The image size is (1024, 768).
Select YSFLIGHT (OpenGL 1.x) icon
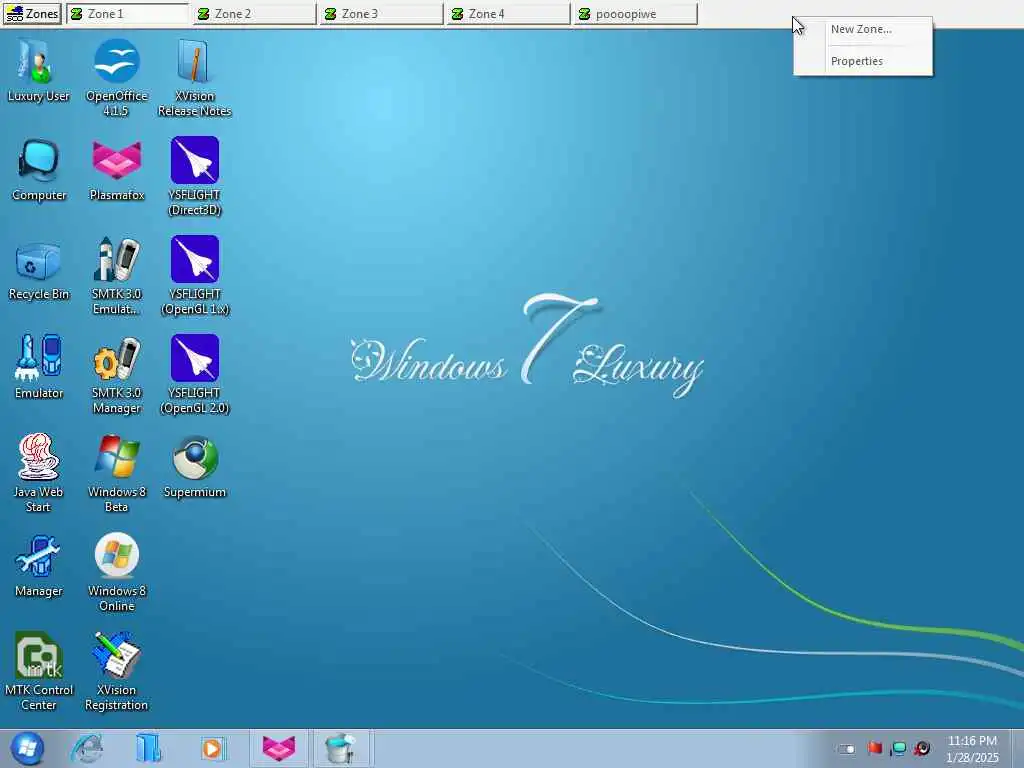[195, 276]
